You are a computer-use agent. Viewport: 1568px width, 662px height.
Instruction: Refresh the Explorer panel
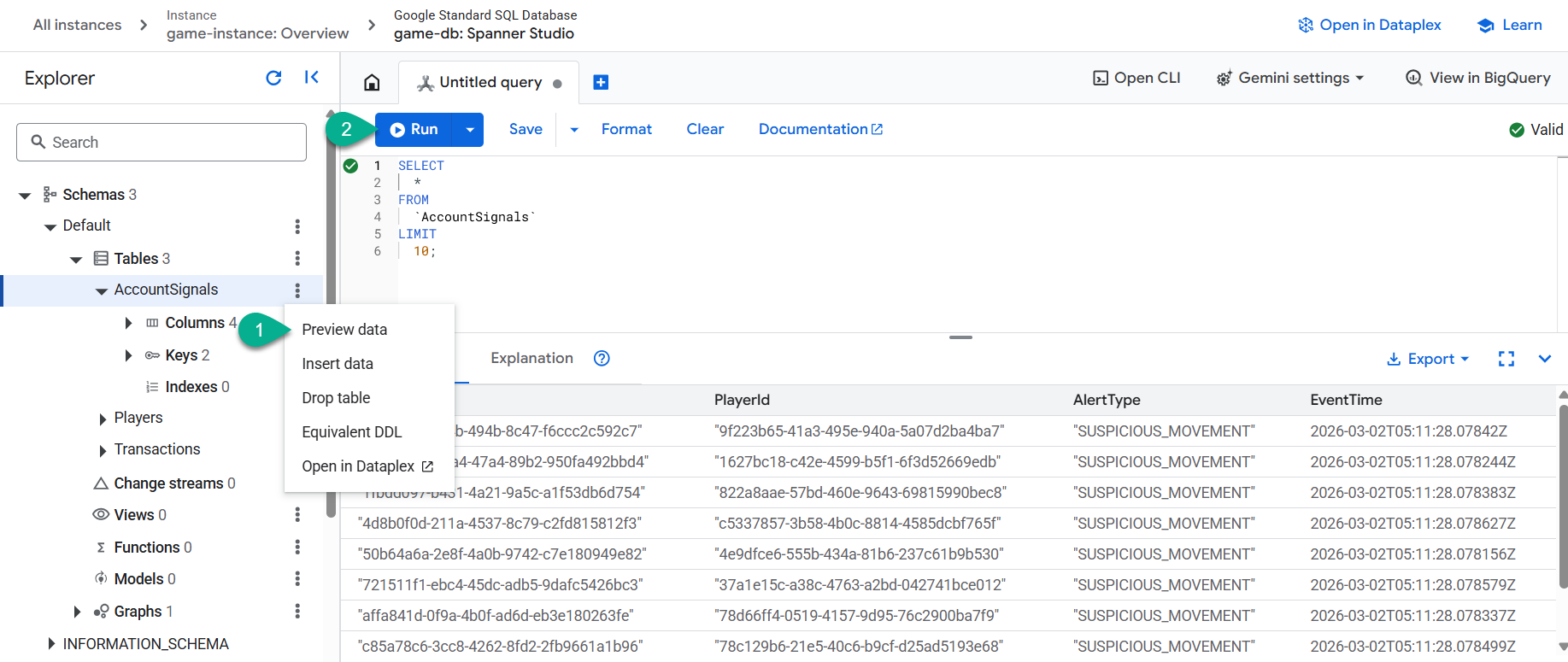273,78
